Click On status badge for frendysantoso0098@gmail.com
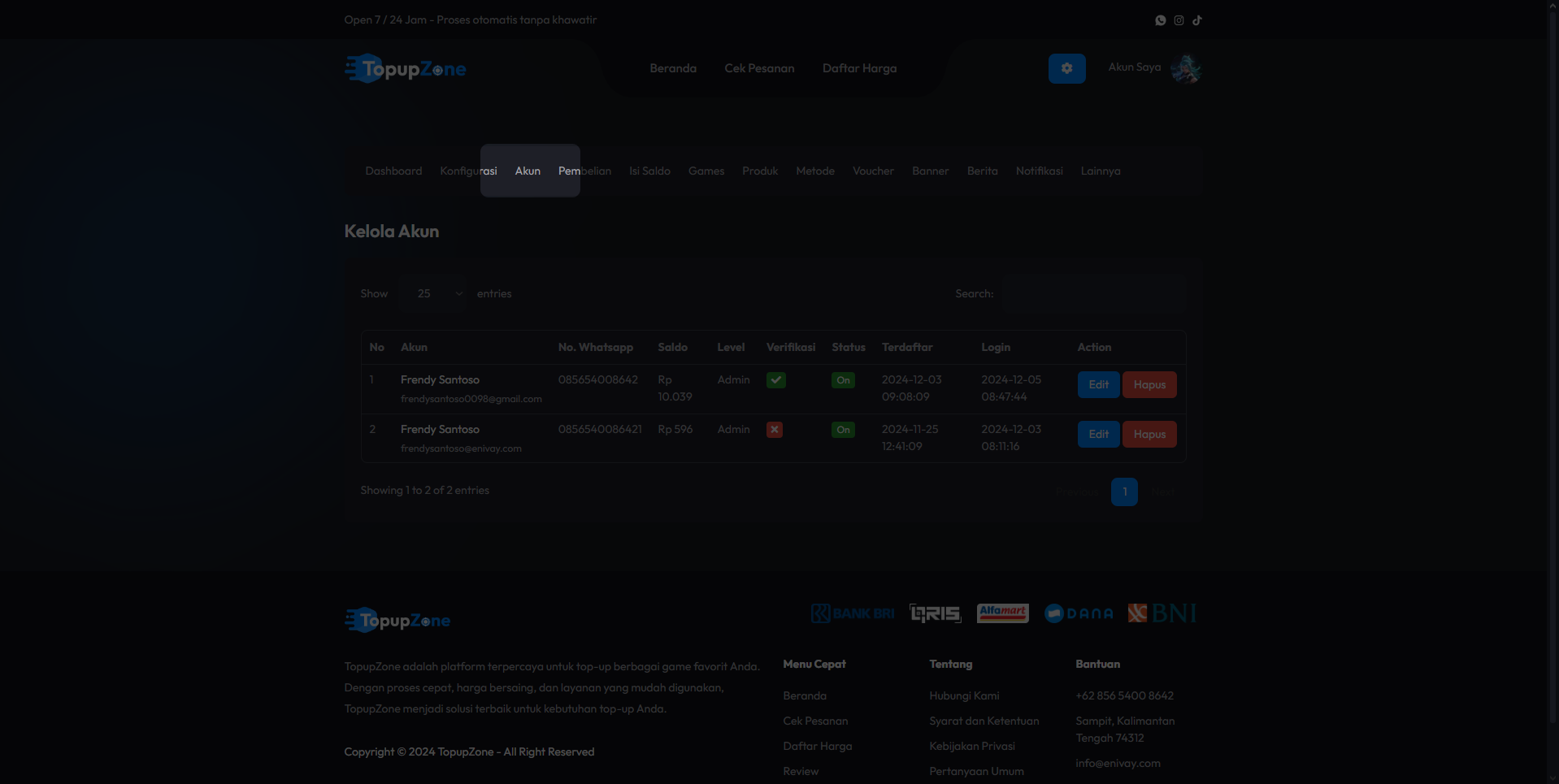Viewport: 1559px width, 784px height. 844,380
